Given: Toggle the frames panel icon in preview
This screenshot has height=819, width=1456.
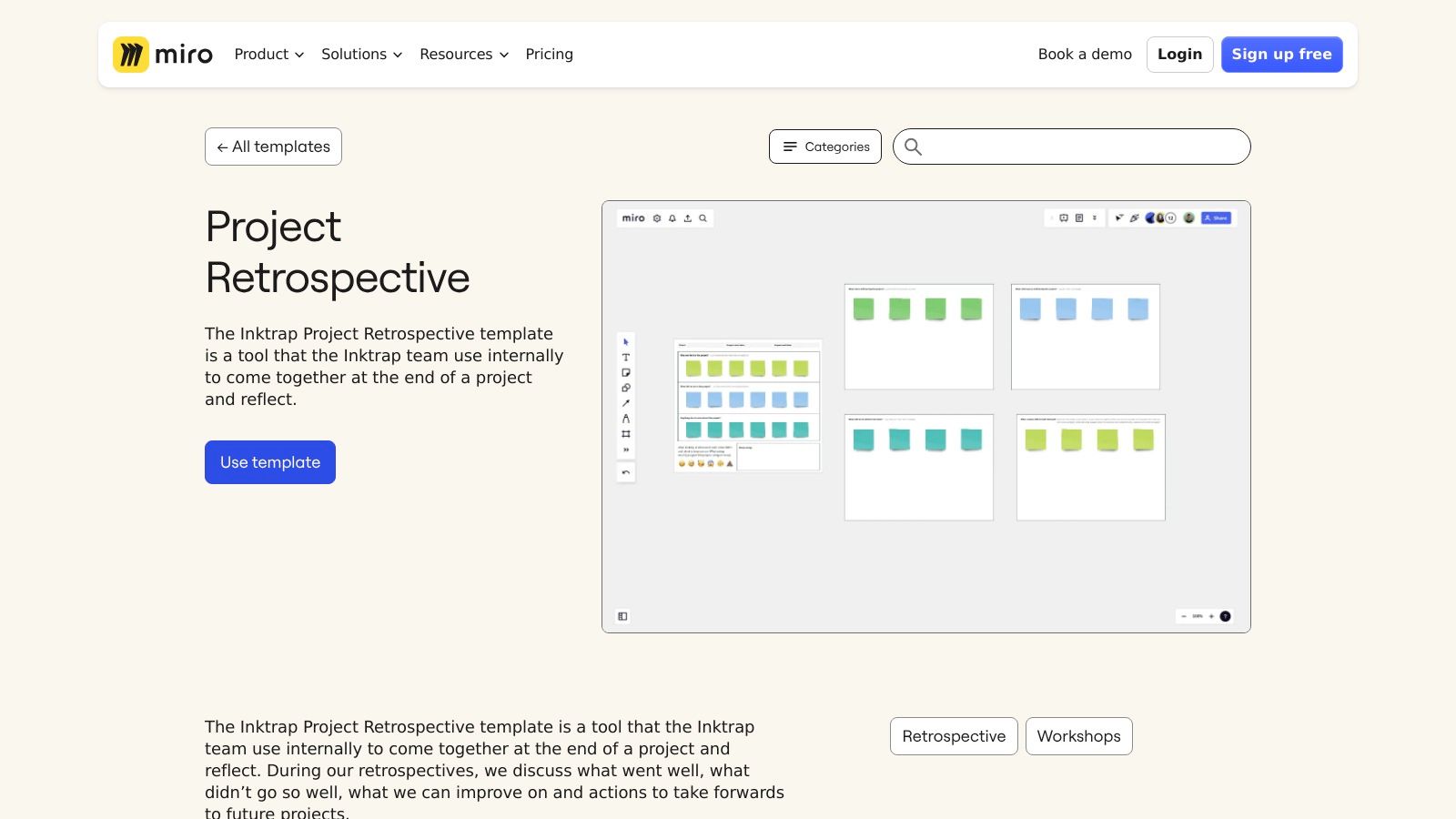Looking at the screenshot, I should 622,616.
